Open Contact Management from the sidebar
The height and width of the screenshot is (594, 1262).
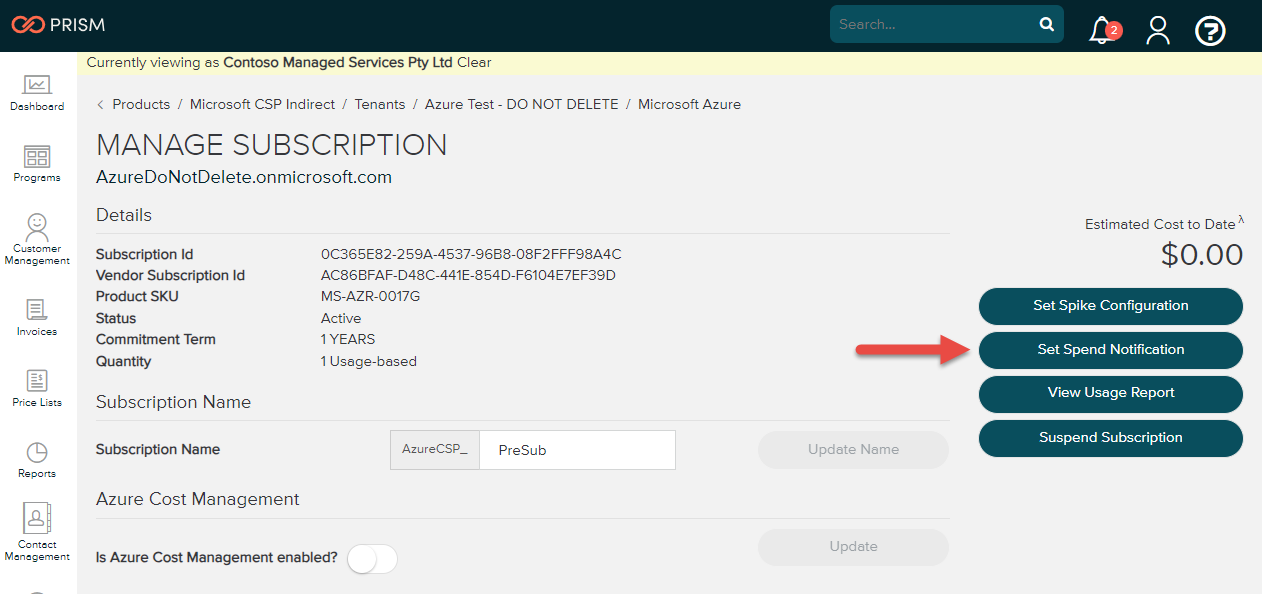pyautogui.click(x=37, y=527)
